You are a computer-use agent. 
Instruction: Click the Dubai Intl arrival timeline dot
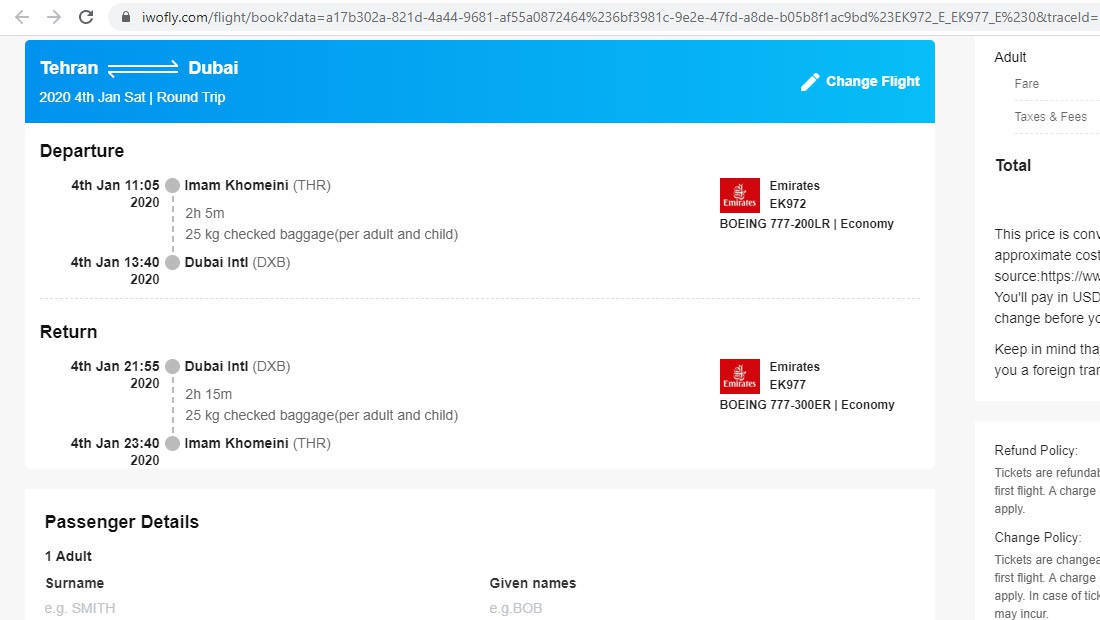(x=172, y=263)
